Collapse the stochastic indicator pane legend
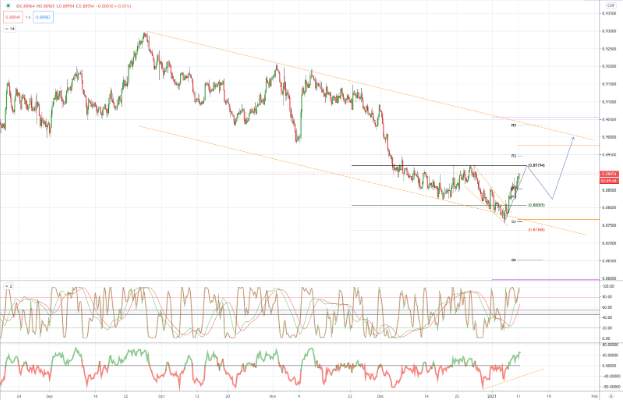This screenshot has height=401, width=623. [6, 286]
